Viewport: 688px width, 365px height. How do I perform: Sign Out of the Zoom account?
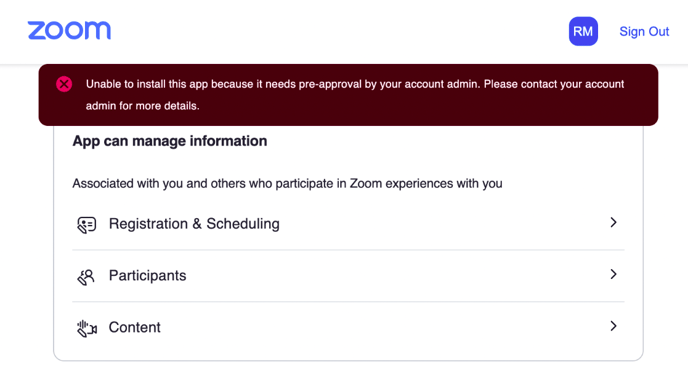click(x=644, y=32)
